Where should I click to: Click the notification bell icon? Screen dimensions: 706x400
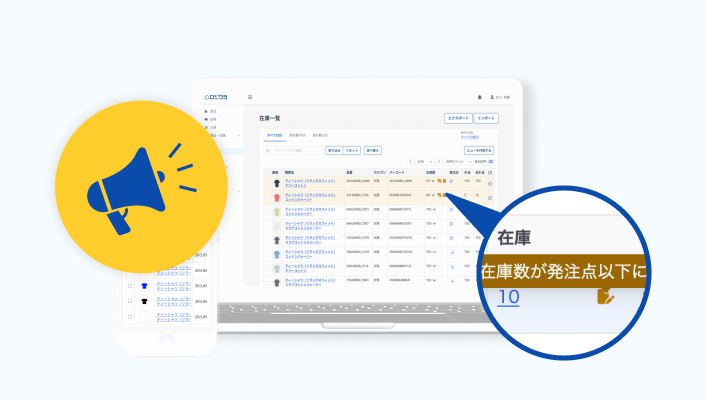pos(479,97)
